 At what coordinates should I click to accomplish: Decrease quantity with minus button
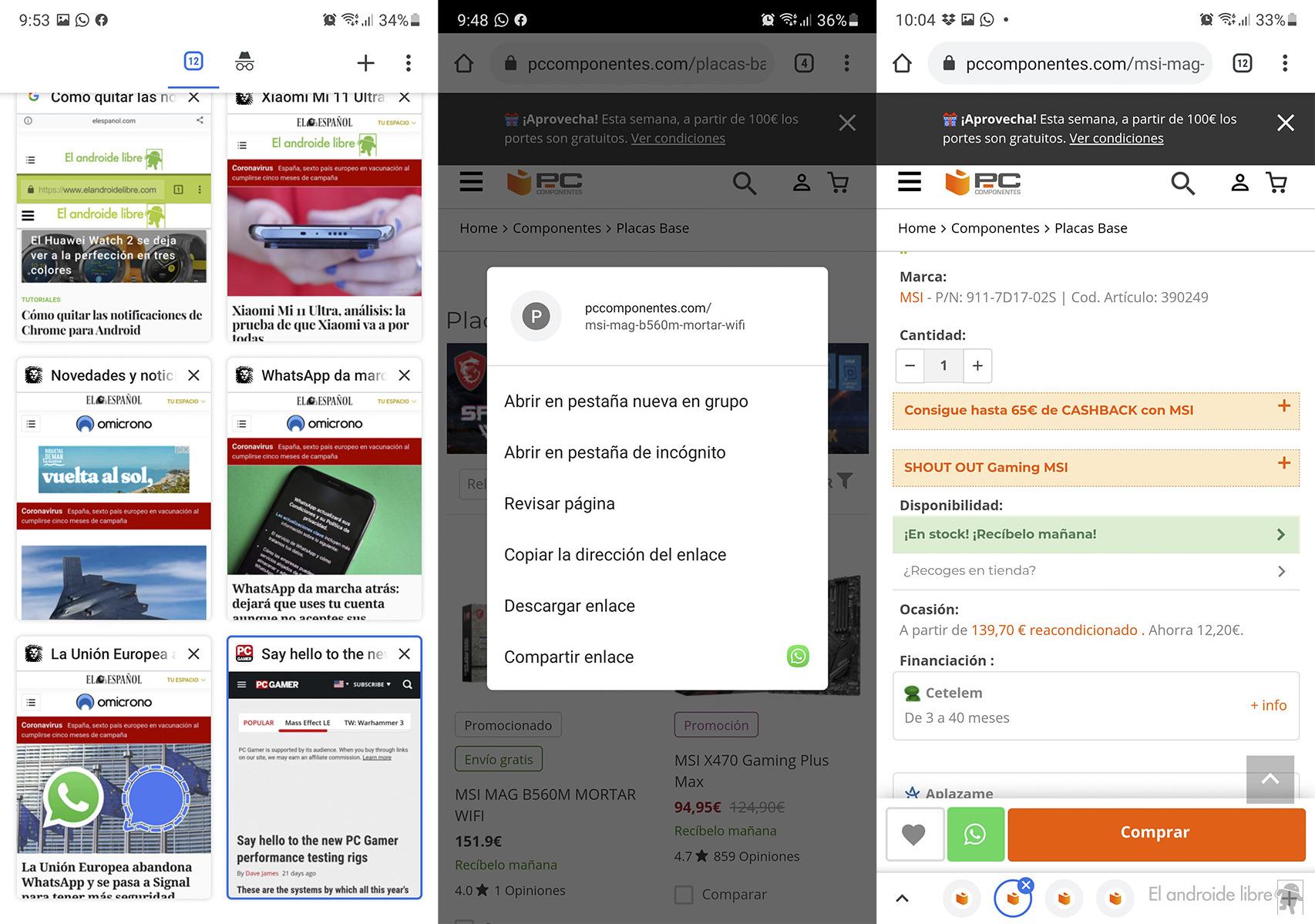tap(910, 365)
